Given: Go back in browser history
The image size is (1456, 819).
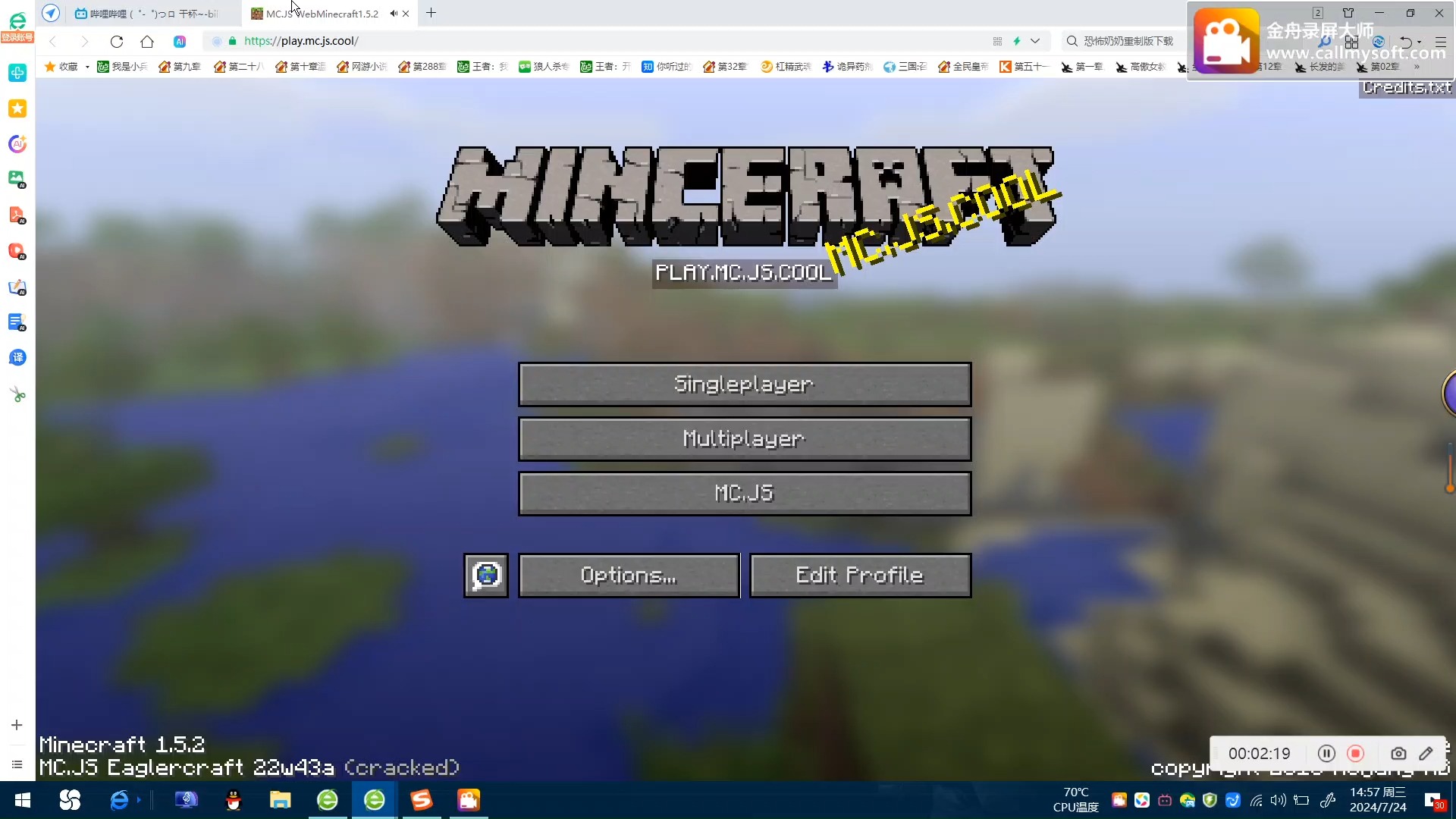Looking at the screenshot, I should [53, 42].
